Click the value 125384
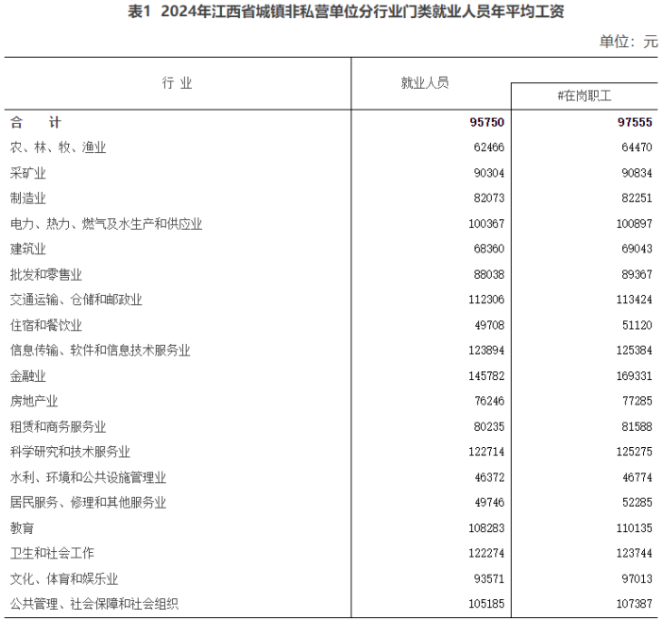 (x=634, y=350)
